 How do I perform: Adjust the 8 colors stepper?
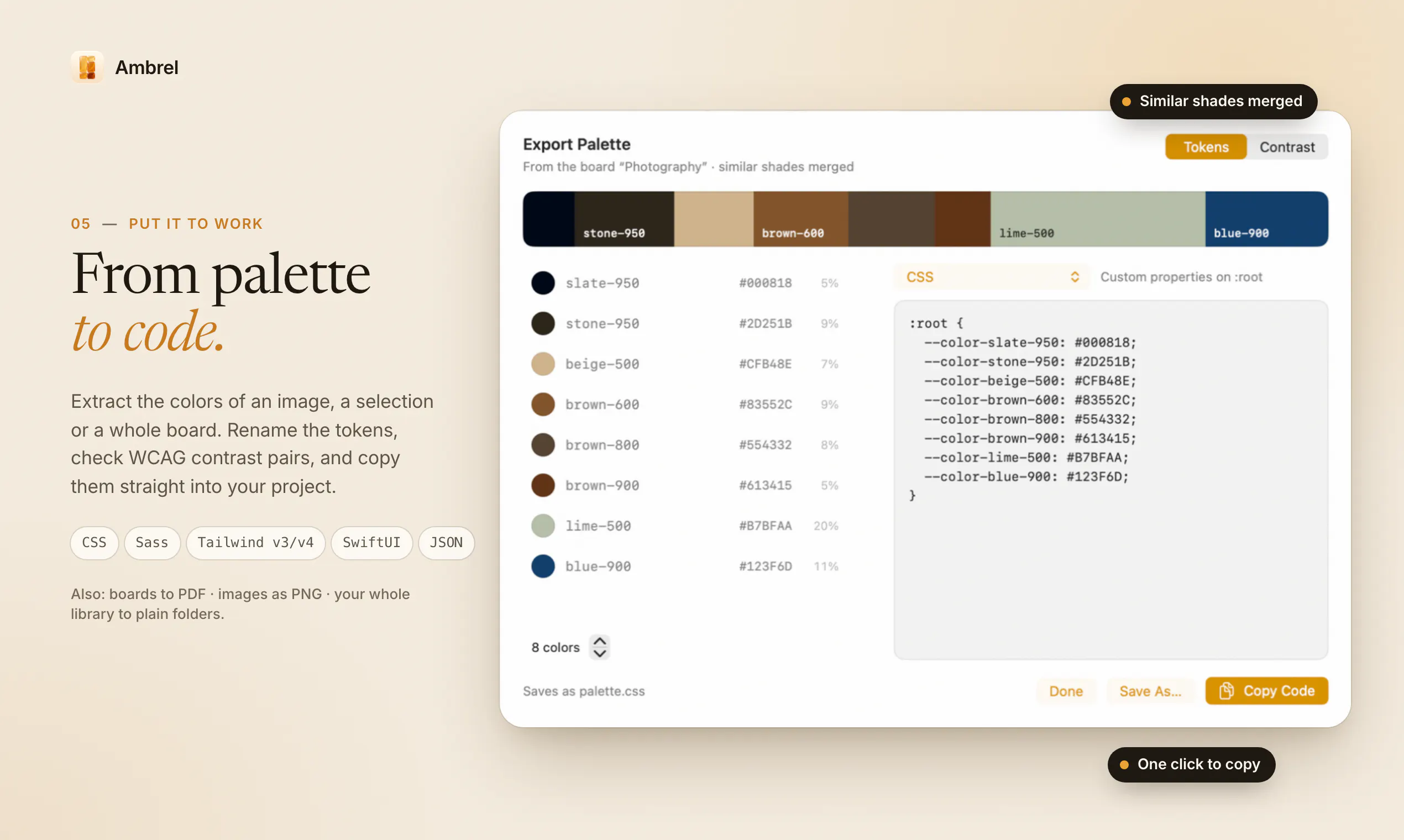coord(600,647)
